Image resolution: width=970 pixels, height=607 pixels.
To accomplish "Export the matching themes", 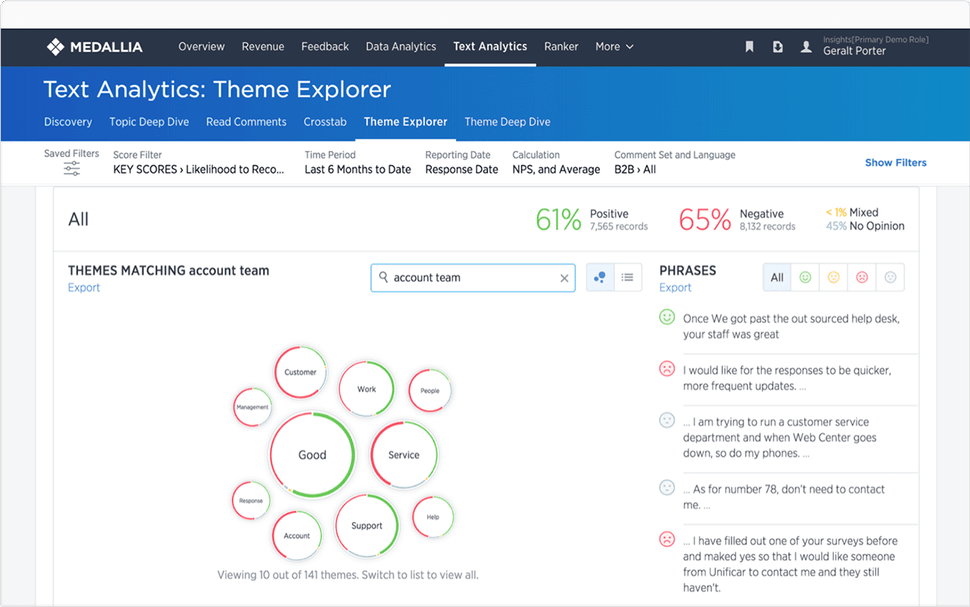I will click(x=84, y=288).
